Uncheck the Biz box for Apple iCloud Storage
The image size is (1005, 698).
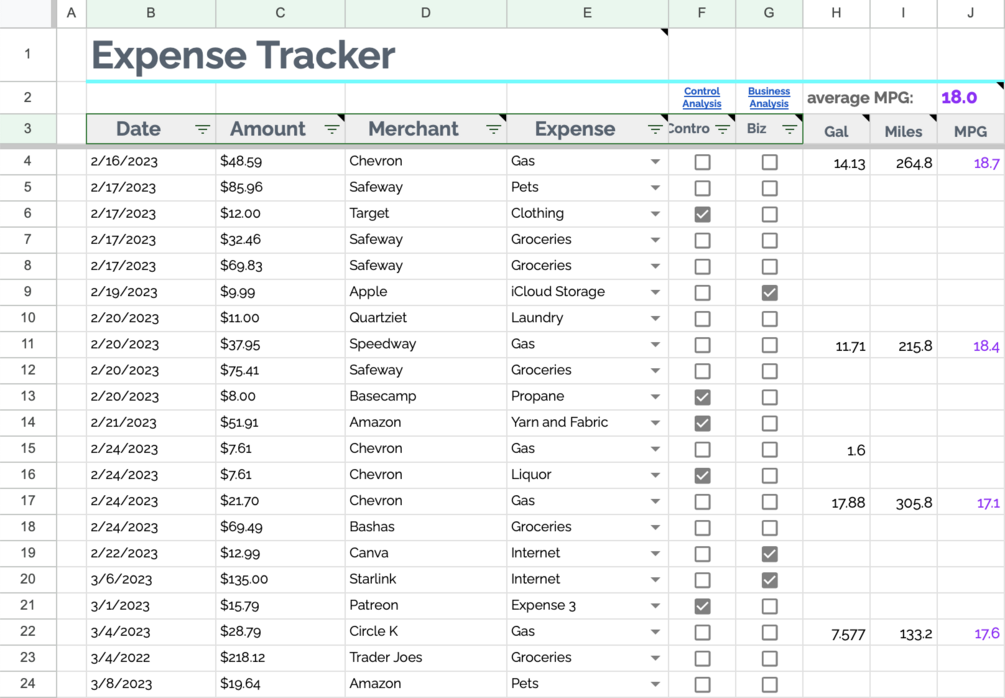click(x=770, y=293)
